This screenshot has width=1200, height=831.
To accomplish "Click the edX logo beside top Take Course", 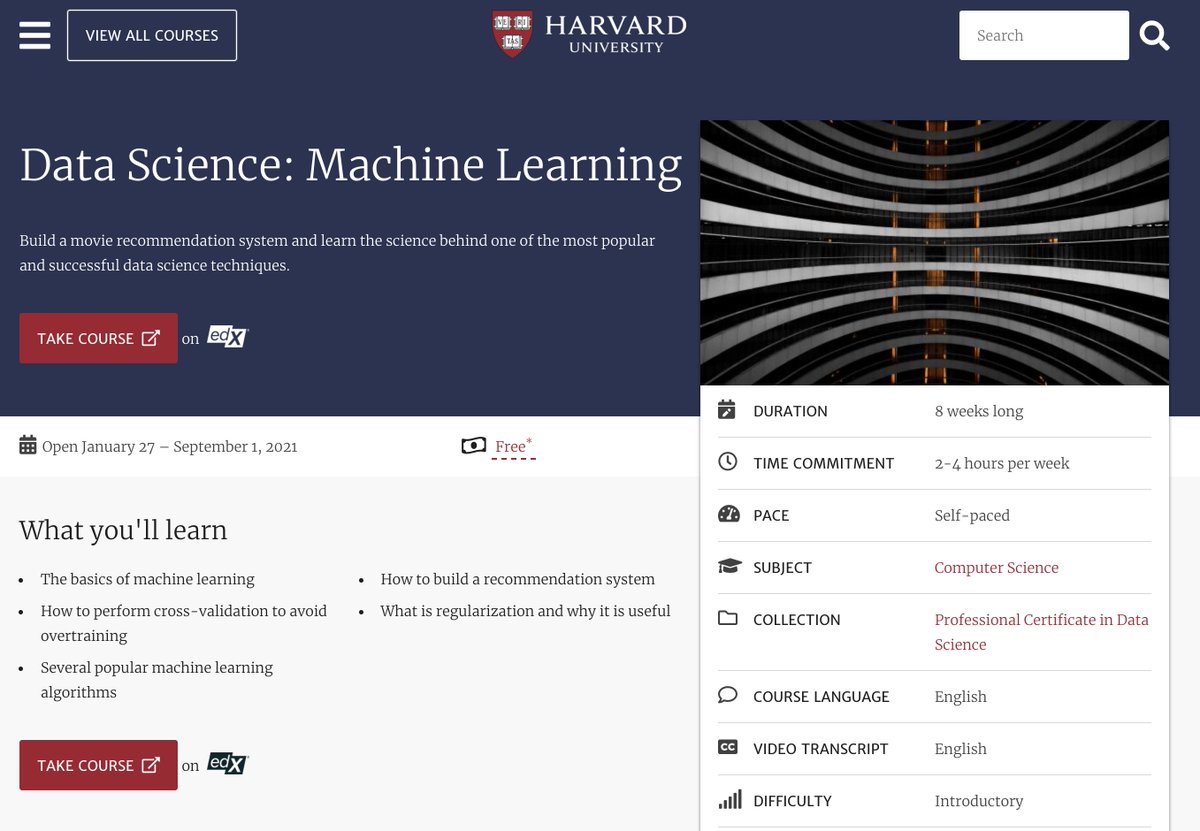I will click(x=227, y=337).
